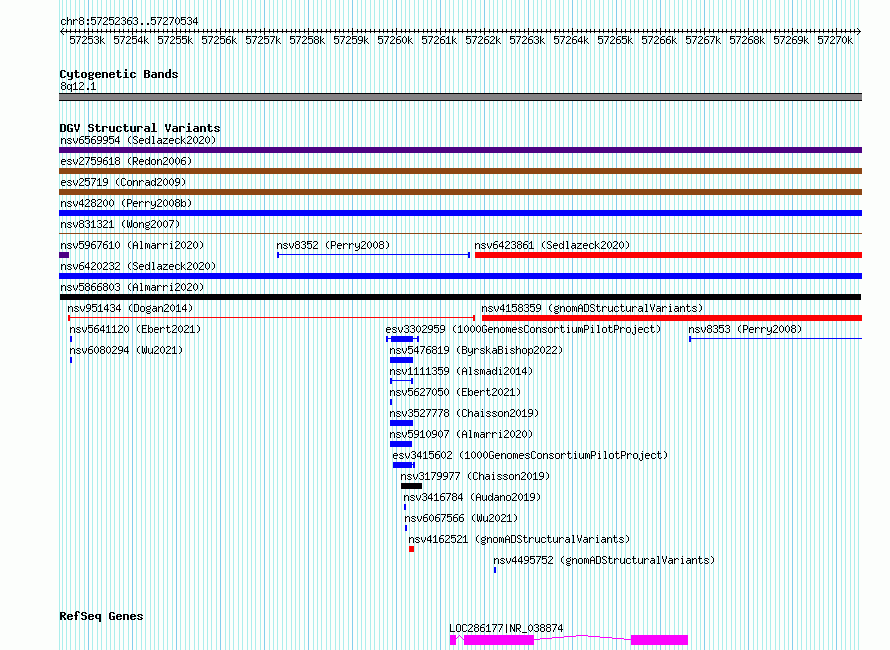
Task: Select the blue nsv428200 variant bar
Action: (x=460, y=213)
